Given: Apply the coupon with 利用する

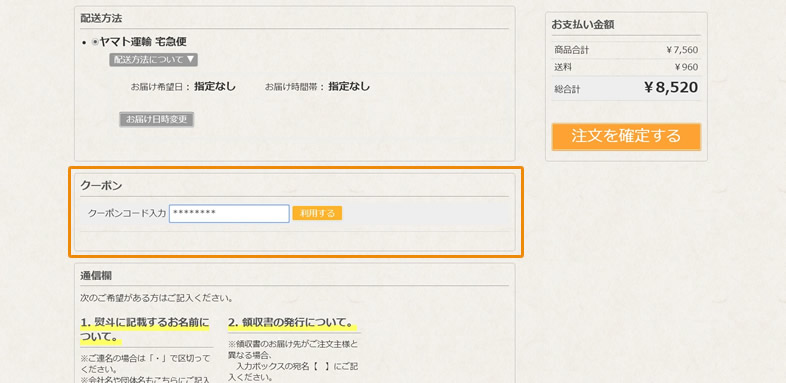Looking at the screenshot, I should coord(317,214).
